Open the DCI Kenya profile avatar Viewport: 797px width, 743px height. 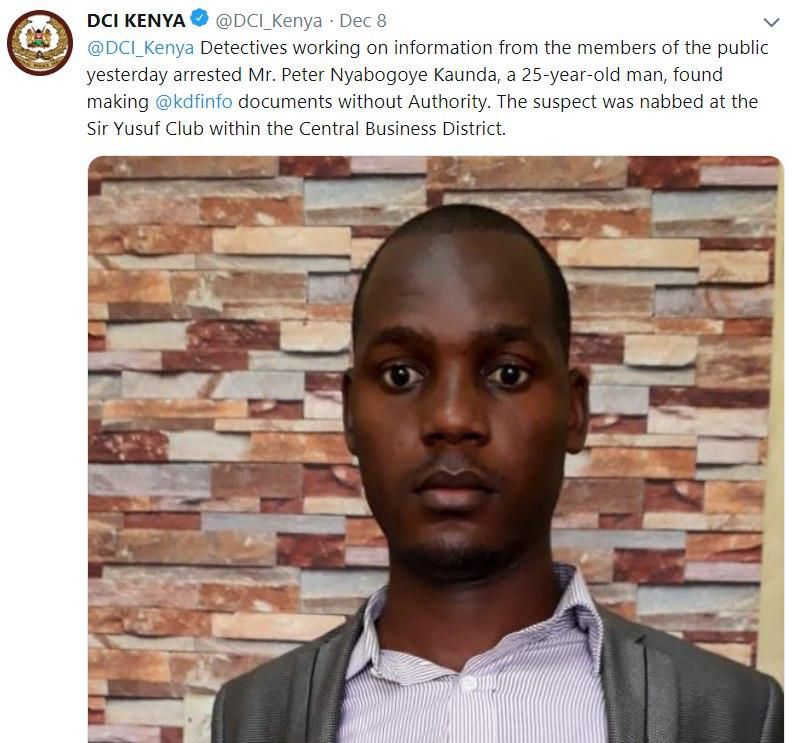click(x=40, y=43)
